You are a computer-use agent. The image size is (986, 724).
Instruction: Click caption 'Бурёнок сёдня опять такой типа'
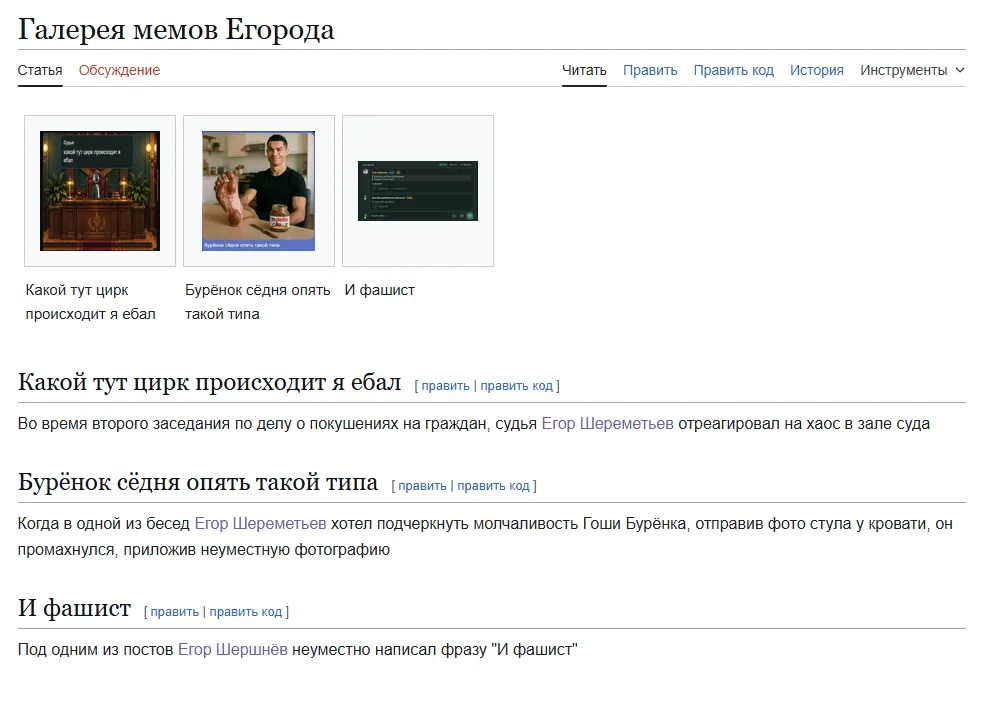coord(258,302)
